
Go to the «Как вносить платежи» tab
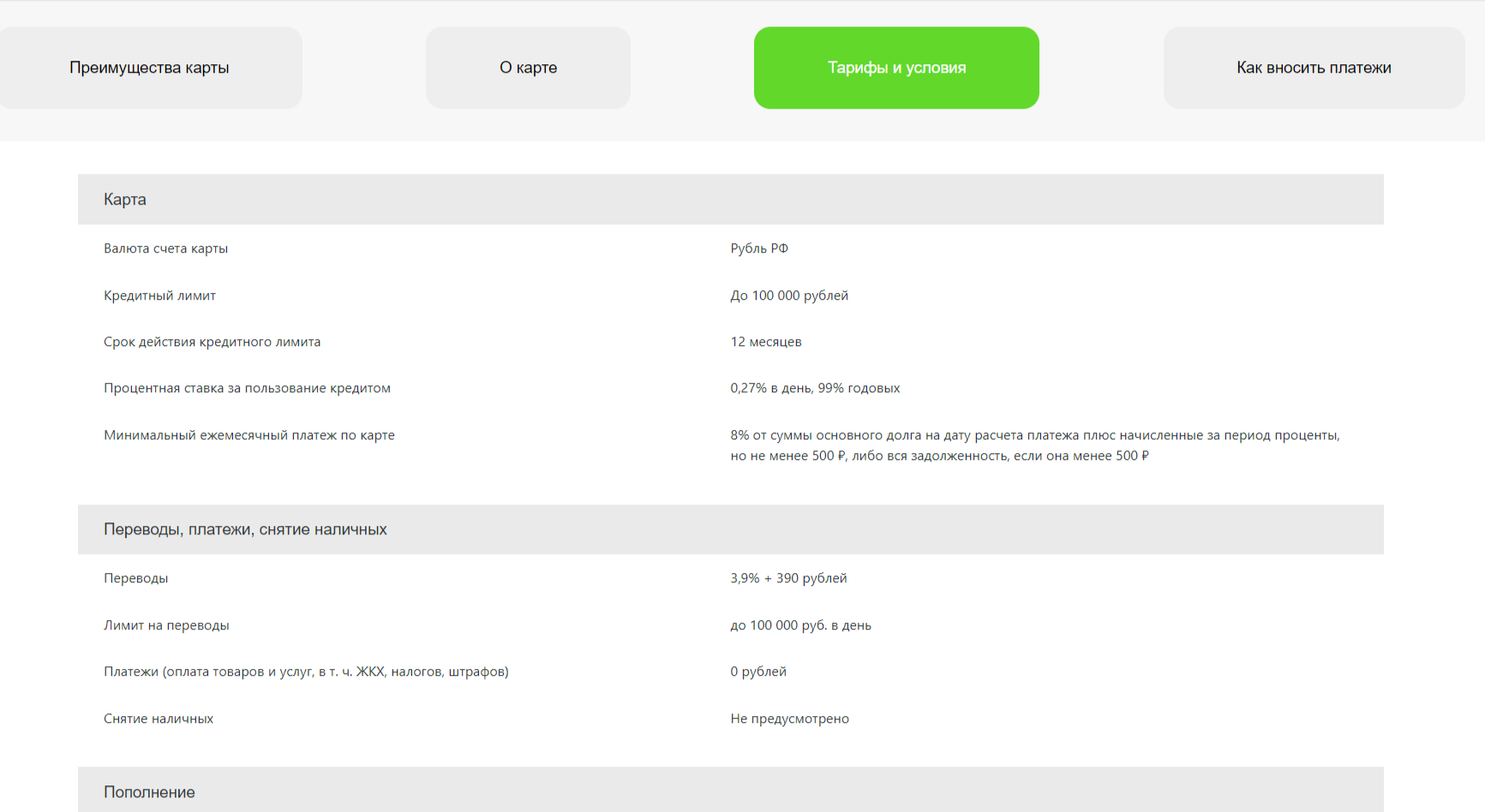(x=1313, y=68)
